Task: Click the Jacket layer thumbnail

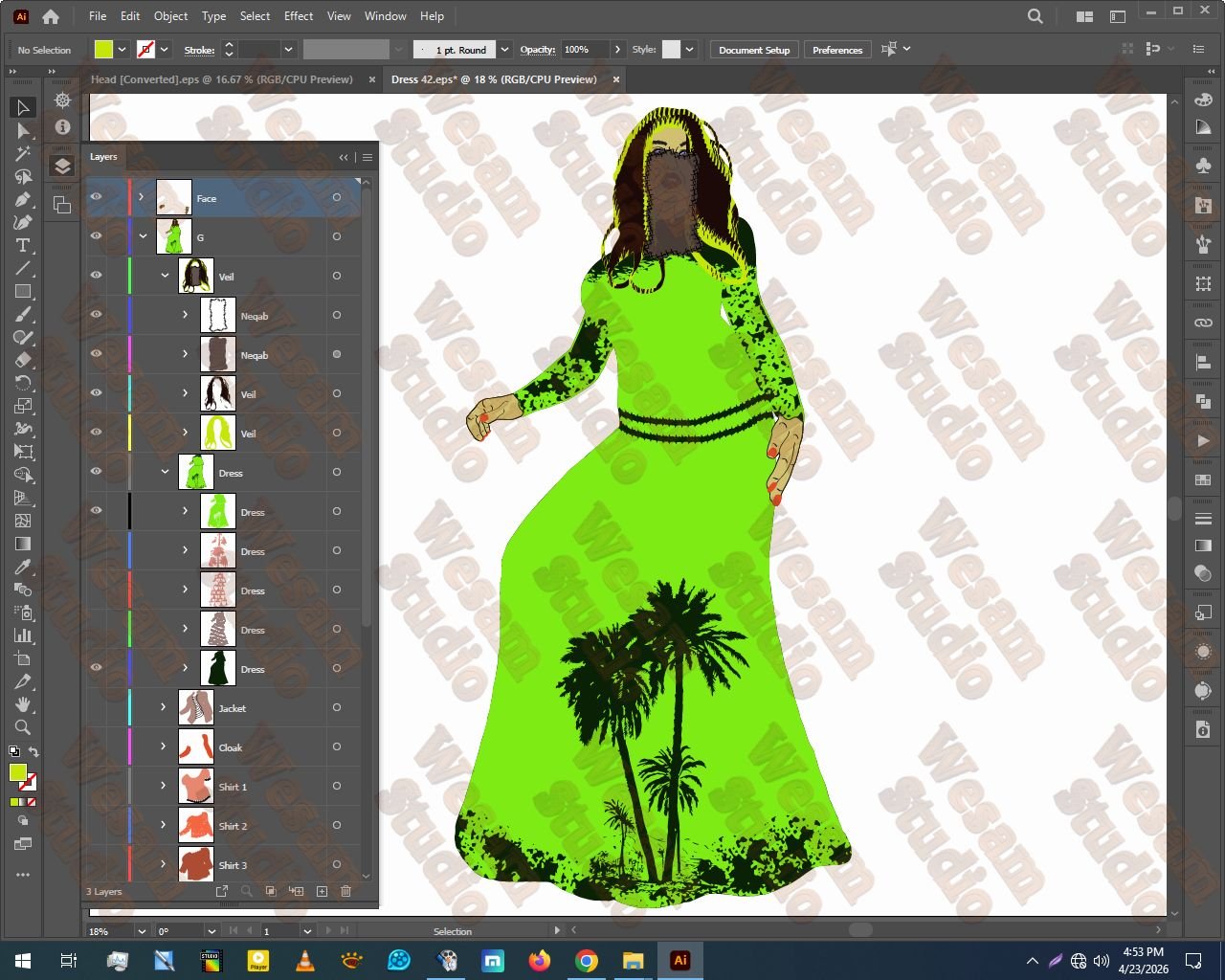Action: click(196, 707)
